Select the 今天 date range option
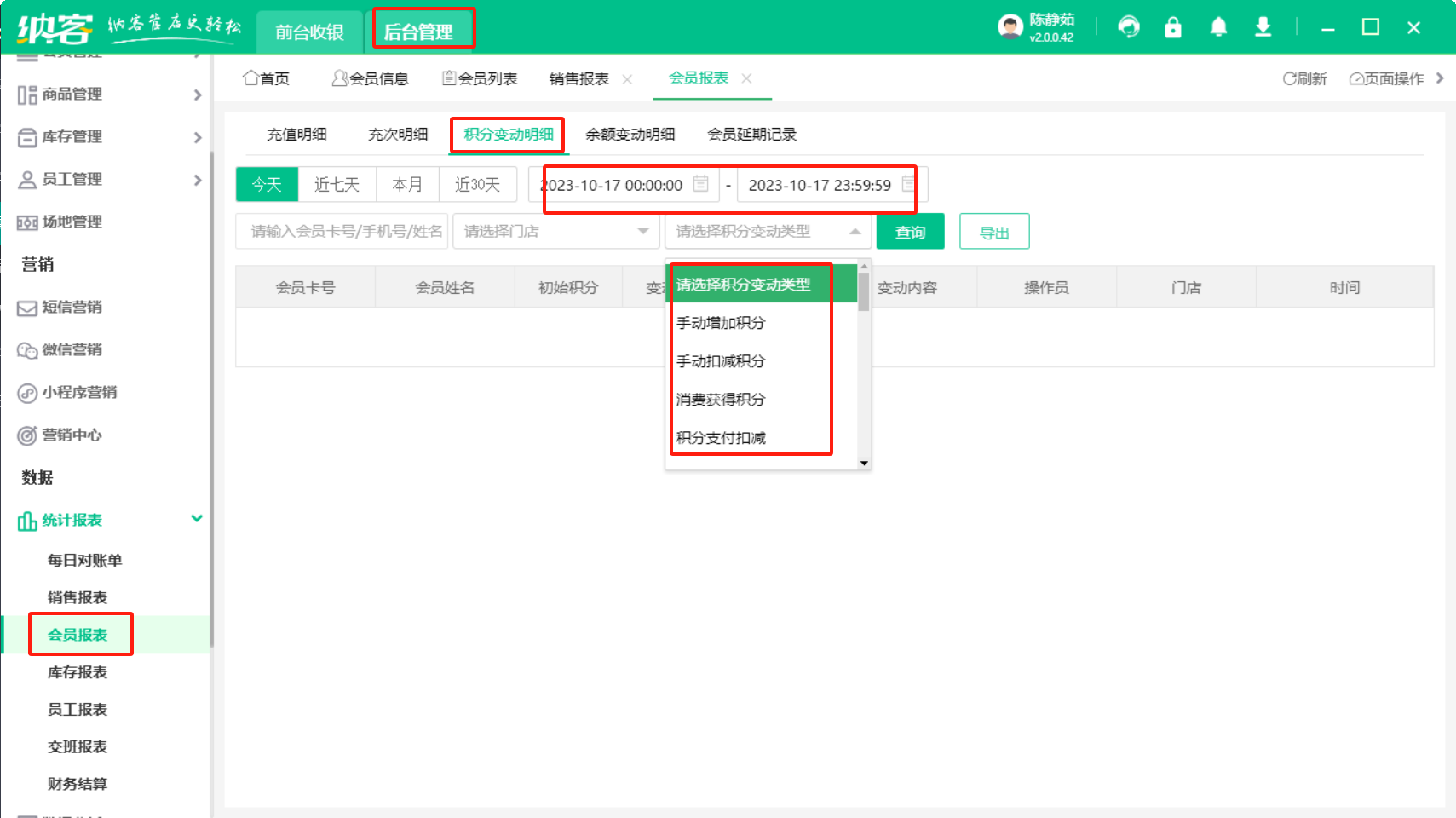The height and width of the screenshot is (818, 1456). (x=267, y=184)
